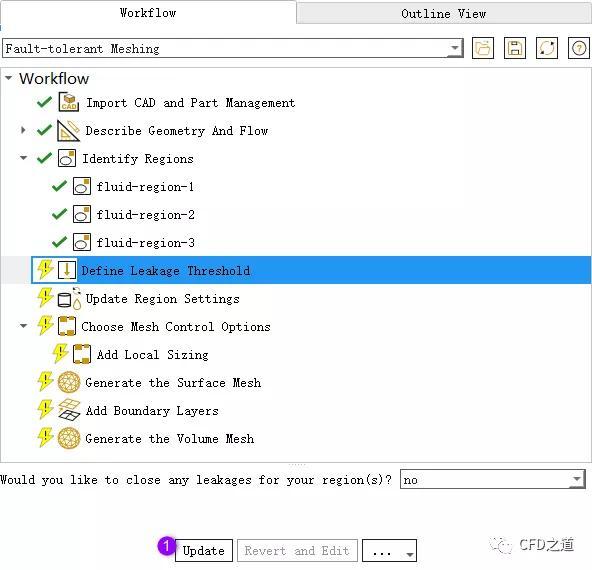Image resolution: width=592 pixels, height=570 pixels.
Task: Click the save workflow floppy disk icon
Action: pyautogui.click(x=515, y=48)
